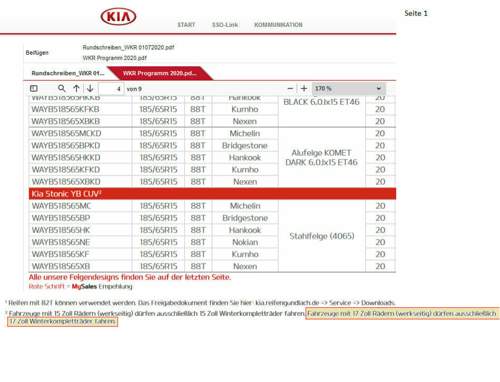
Task: Click the kia.reifengundlach.de footnote reference
Action: [x=287, y=303]
